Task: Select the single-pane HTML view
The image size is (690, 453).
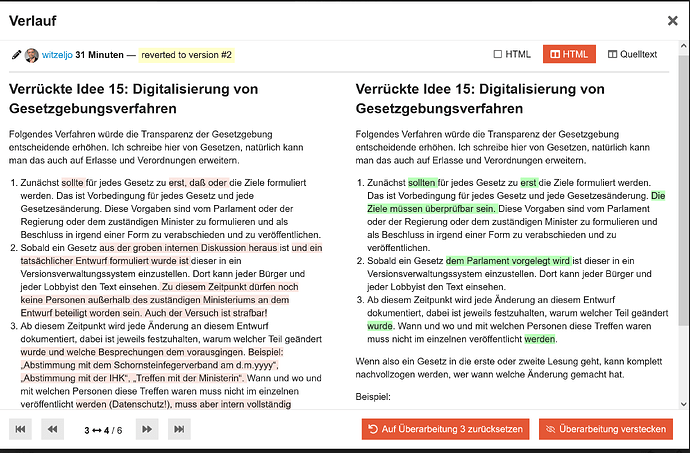Action: click(x=512, y=54)
